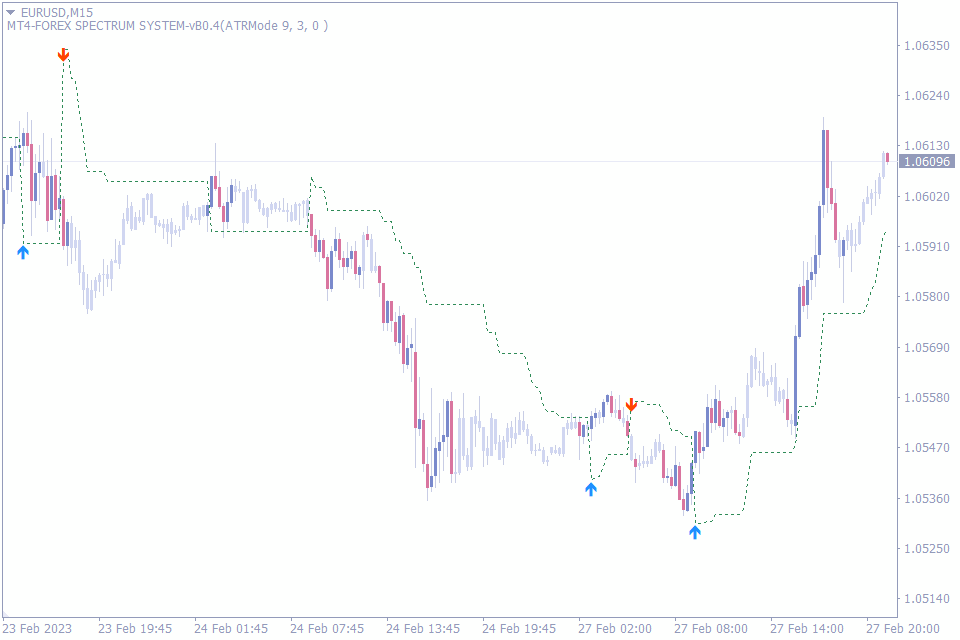Viewport: 960px width, 640px height.
Task: Click the 24 Feb 13:45 time axis label
Action: click(423, 629)
